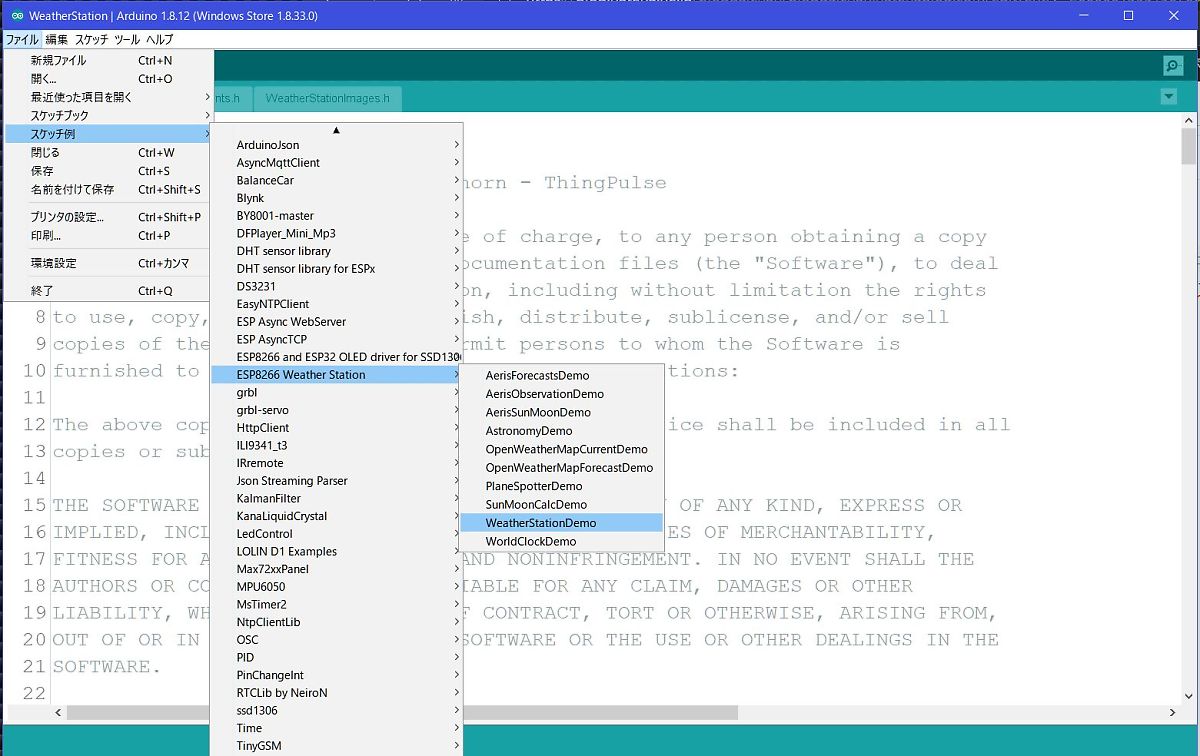Open IRremote examples submenu
1200x756 pixels.
pos(336,463)
